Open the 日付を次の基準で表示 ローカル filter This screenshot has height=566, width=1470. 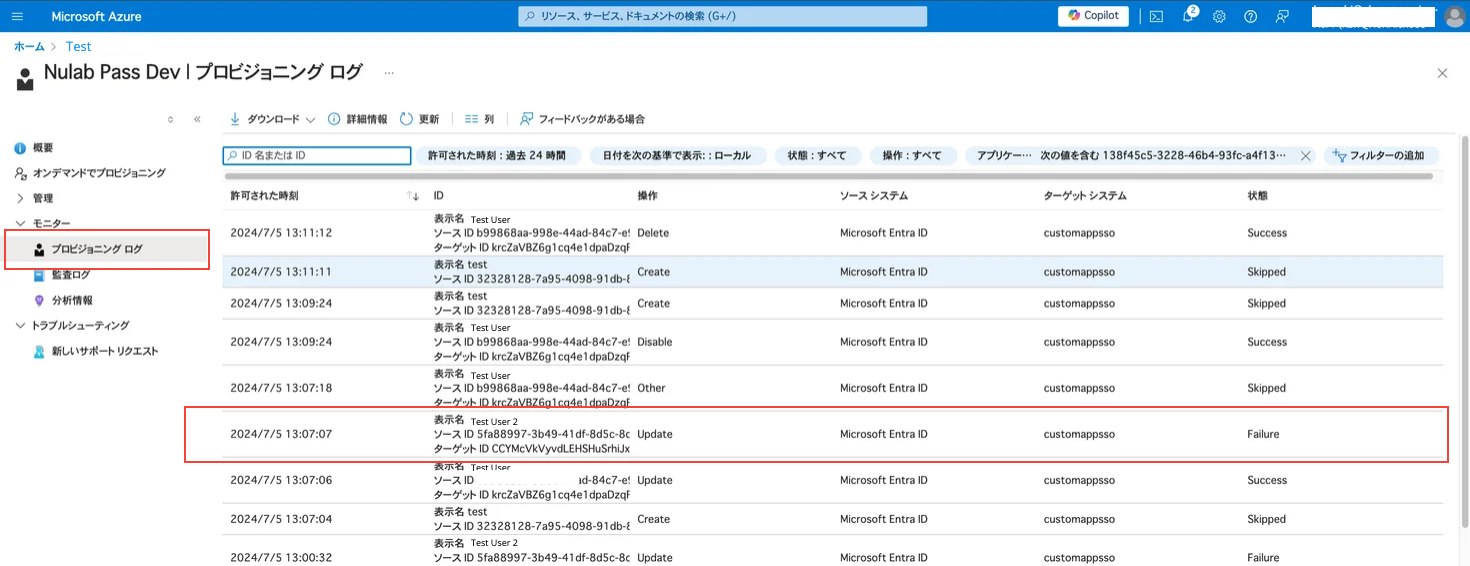point(677,156)
